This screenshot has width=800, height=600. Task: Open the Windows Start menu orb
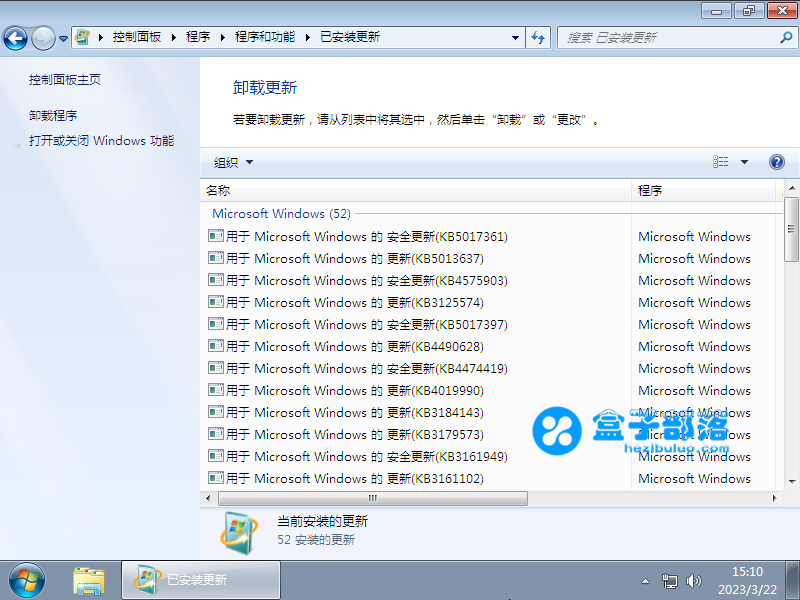27,581
